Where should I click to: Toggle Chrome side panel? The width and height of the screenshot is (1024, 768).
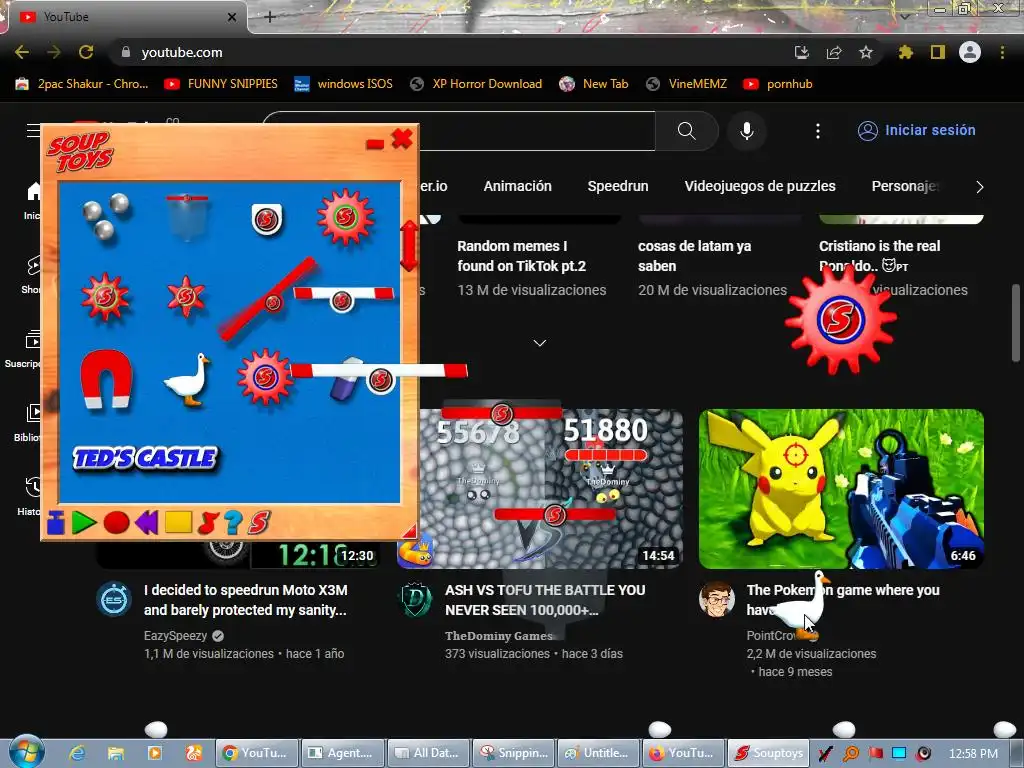click(938, 52)
